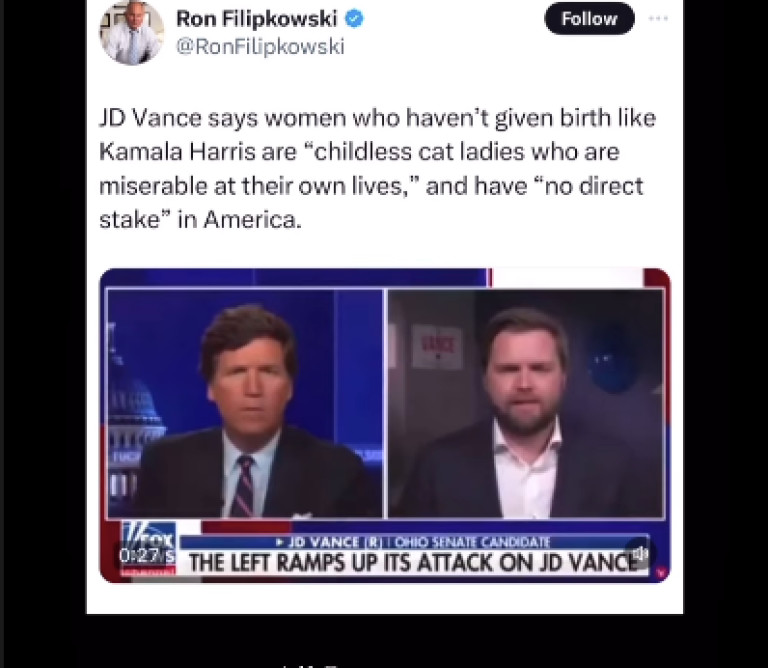The width and height of the screenshot is (768, 668).
Task: Visit the @RonFilipkowski handle link
Action: [x=260, y=47]
